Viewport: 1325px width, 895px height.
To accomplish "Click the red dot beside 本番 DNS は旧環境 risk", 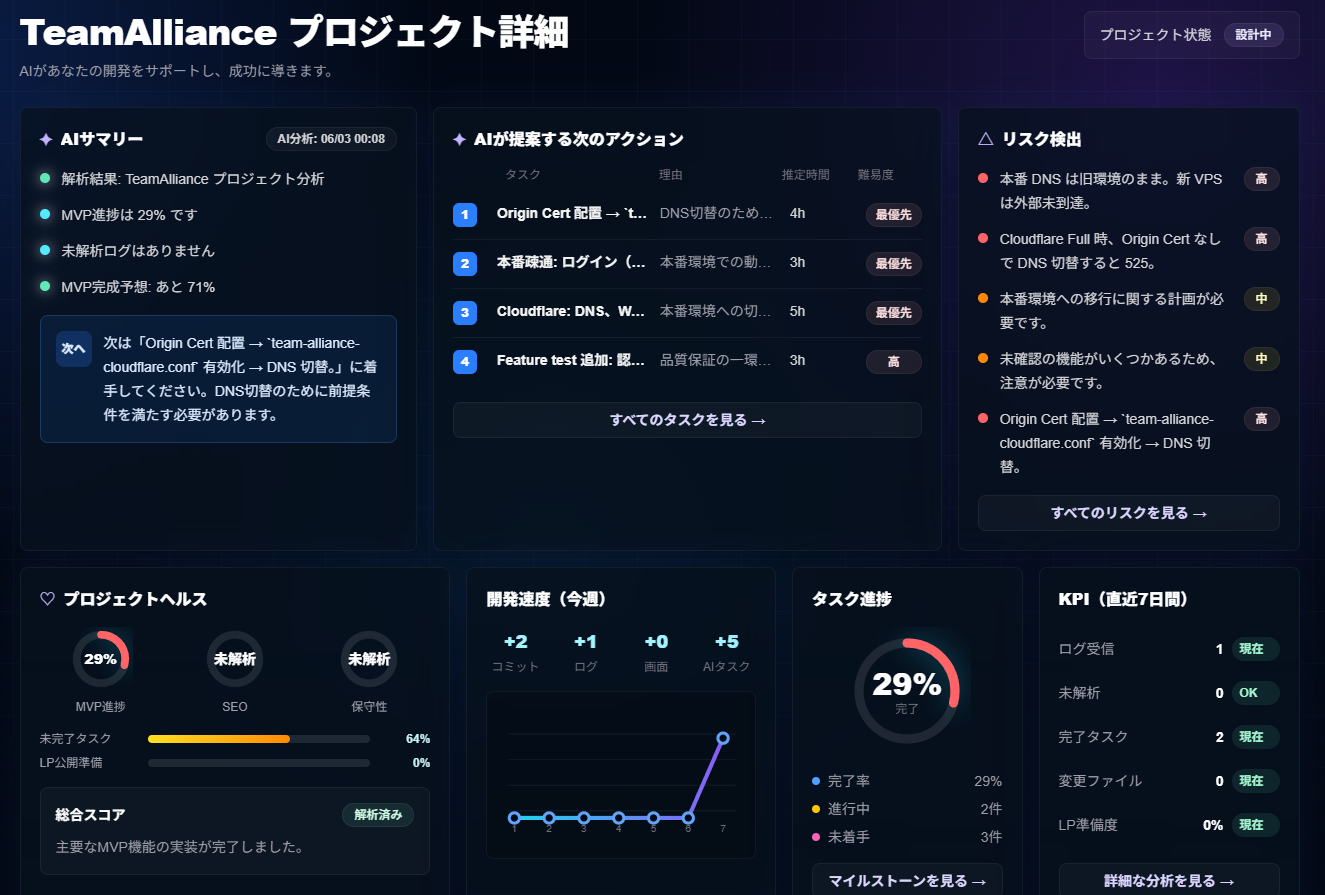I will (983, 179).
